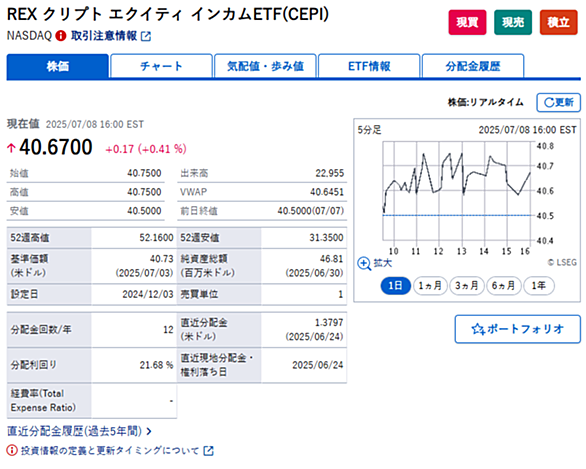Select the 1年 chart period
This screenshot has width=586, height=469.
click(539, 286)
